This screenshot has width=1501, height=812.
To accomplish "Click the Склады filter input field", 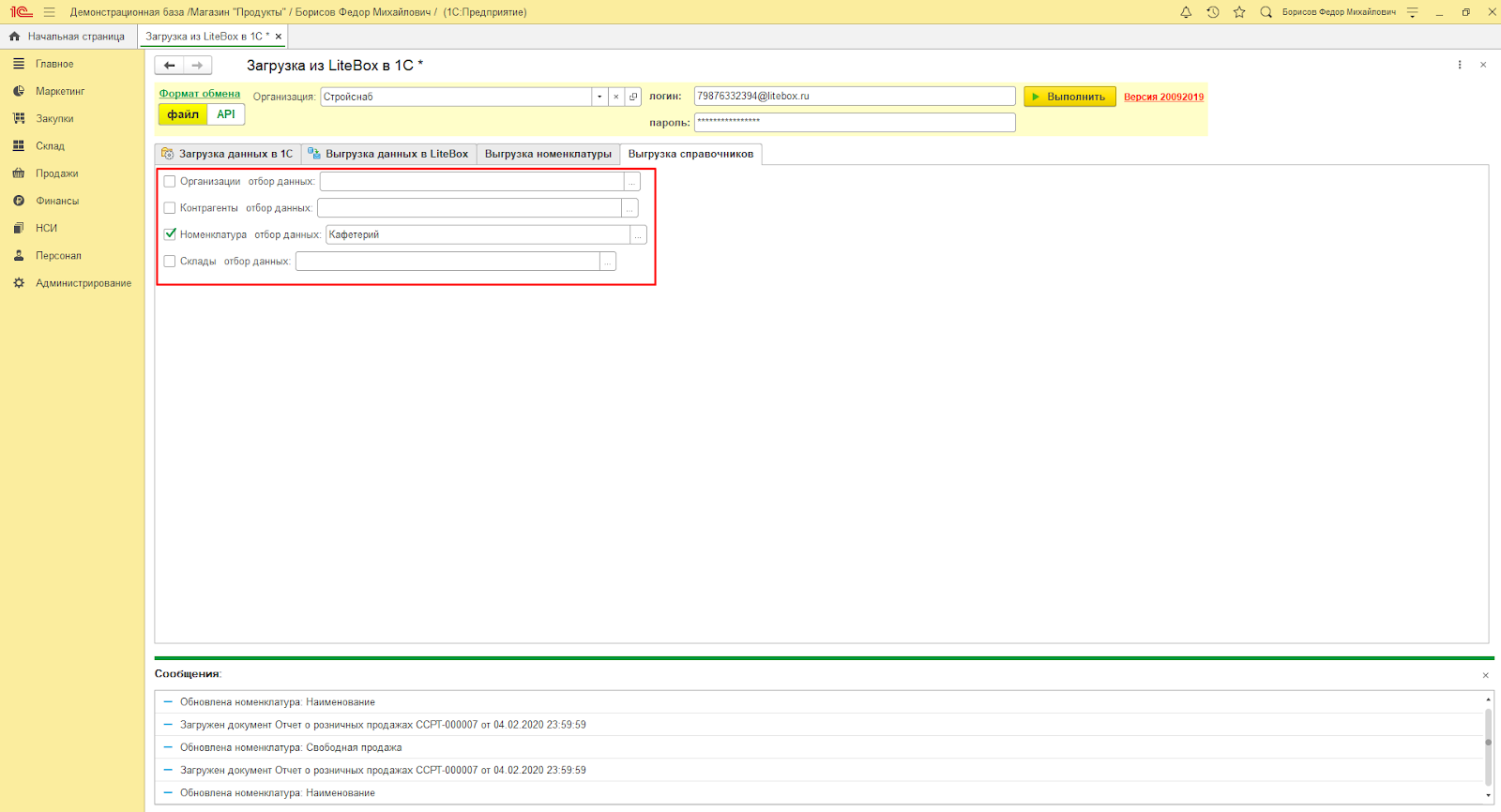I will (447, 262).
